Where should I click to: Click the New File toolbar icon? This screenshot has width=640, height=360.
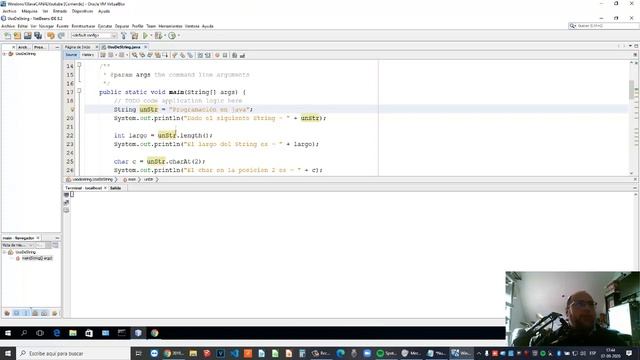(x=7, y=36)
